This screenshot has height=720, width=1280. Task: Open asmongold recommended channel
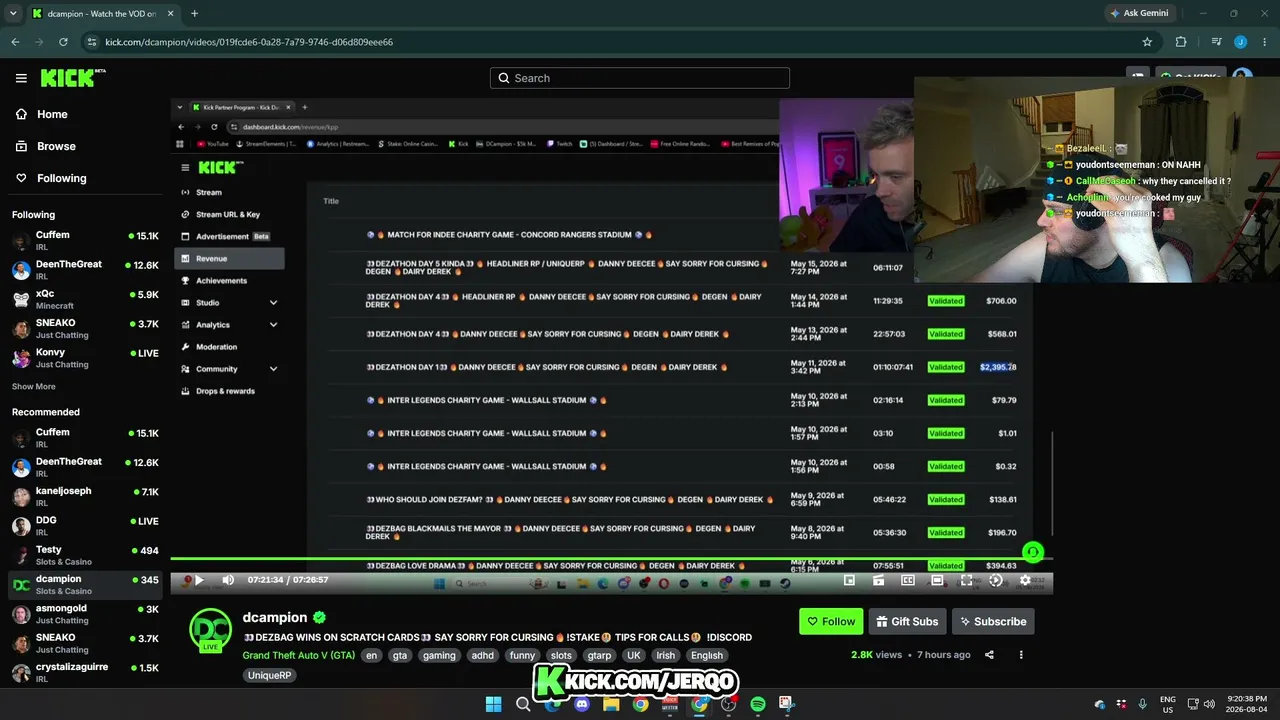(85, 614)
